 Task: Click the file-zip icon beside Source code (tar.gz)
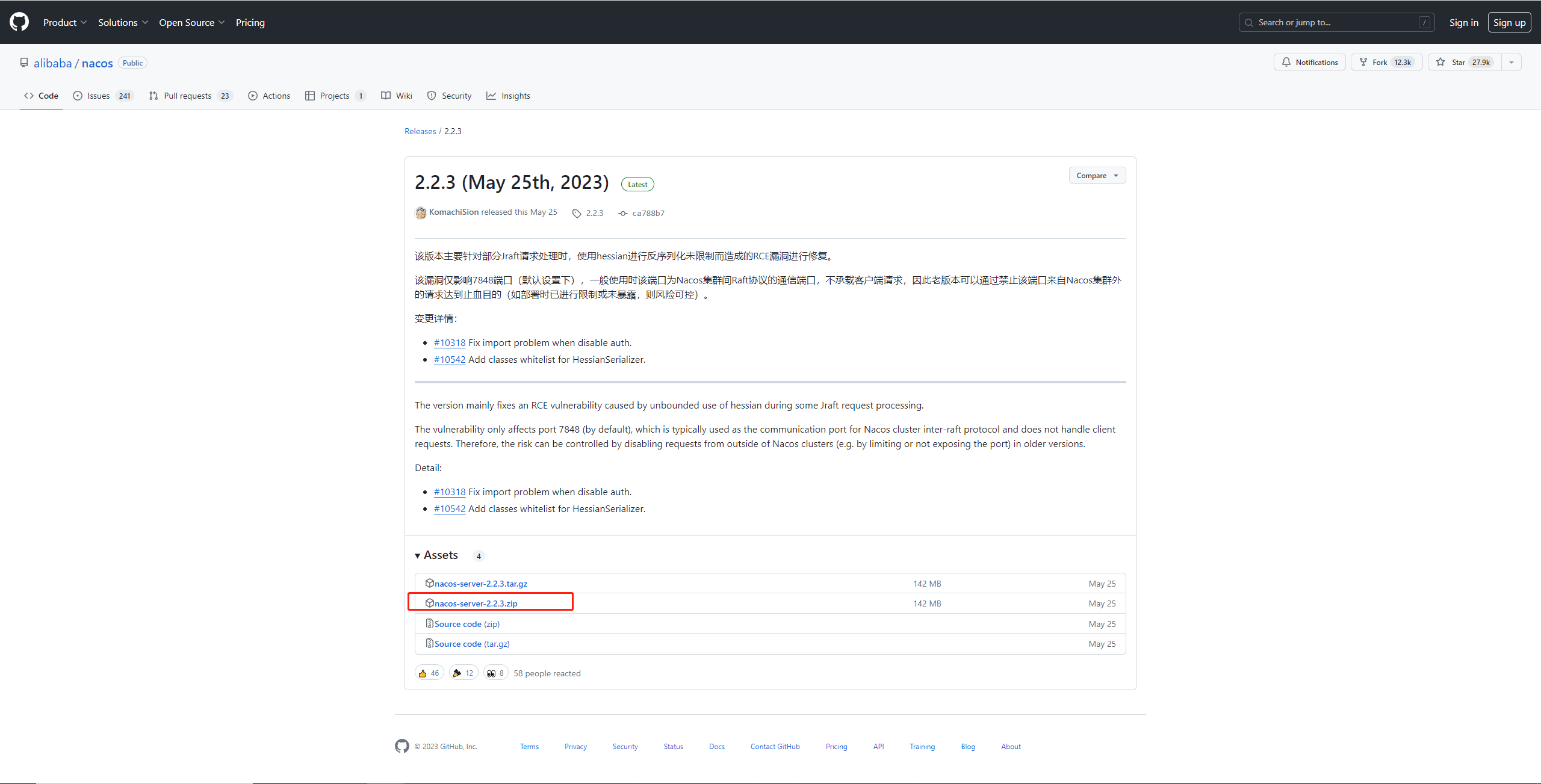coord(430,643)
